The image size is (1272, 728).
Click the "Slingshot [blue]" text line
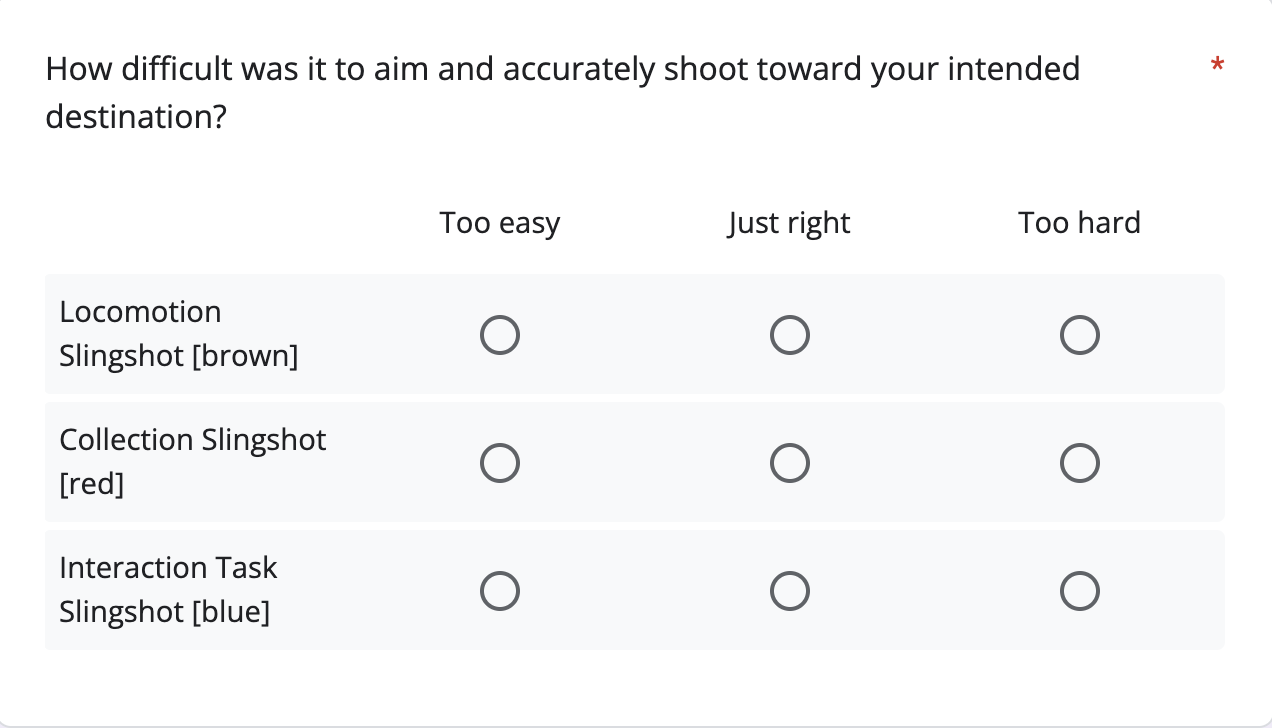(x=165, y=612)
